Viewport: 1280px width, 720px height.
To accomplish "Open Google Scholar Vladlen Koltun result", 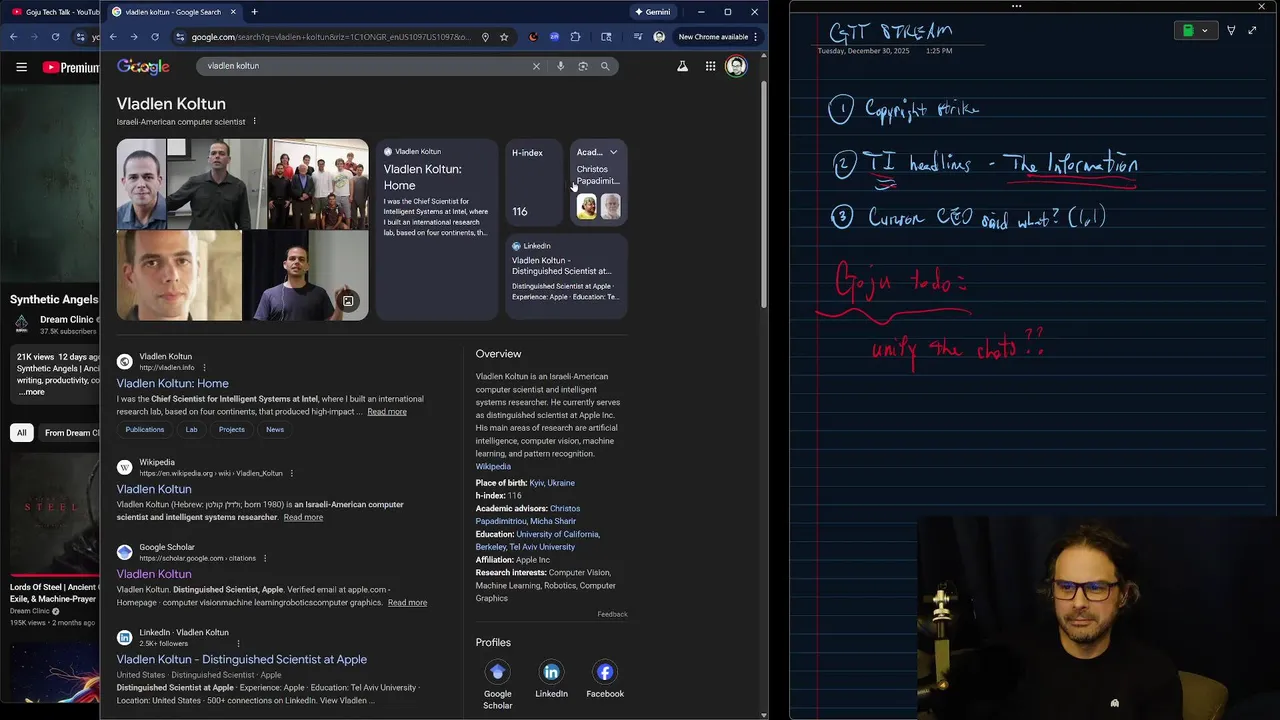I will pyautogui.click(x=154, y=574).
